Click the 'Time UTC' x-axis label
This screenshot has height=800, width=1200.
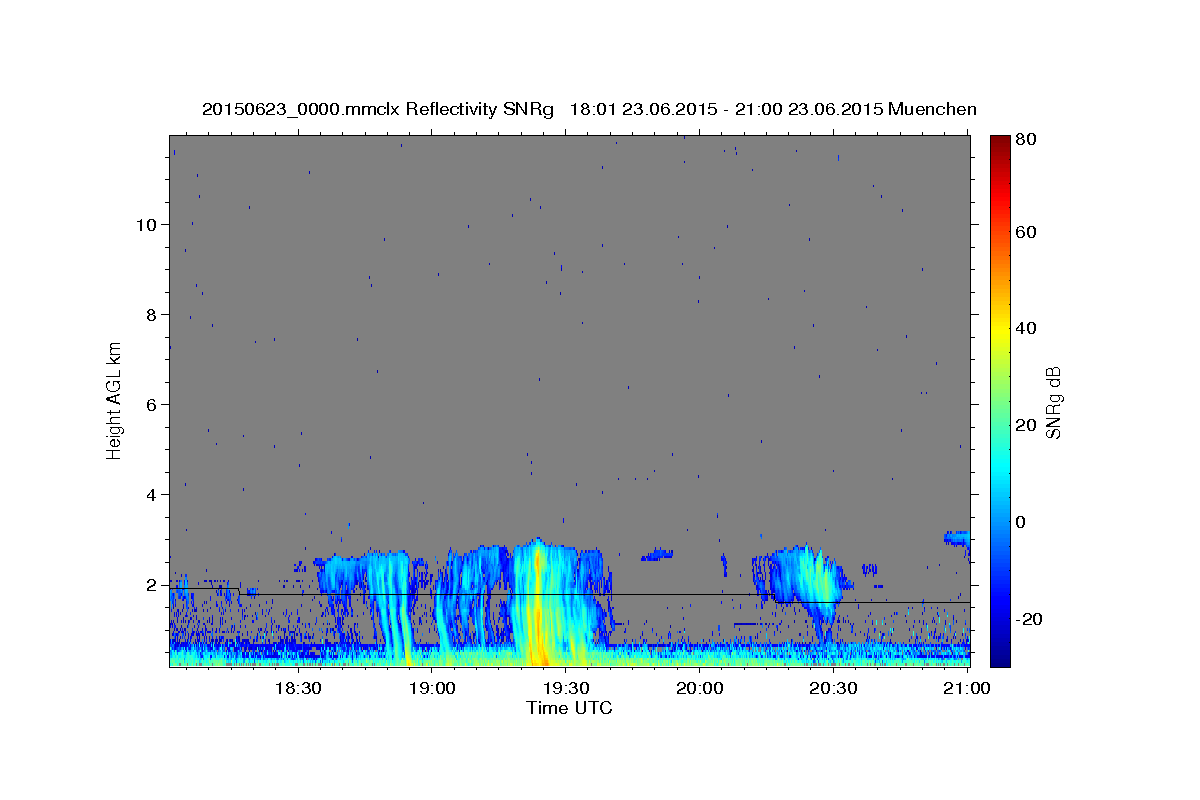[x=569, y=708]
